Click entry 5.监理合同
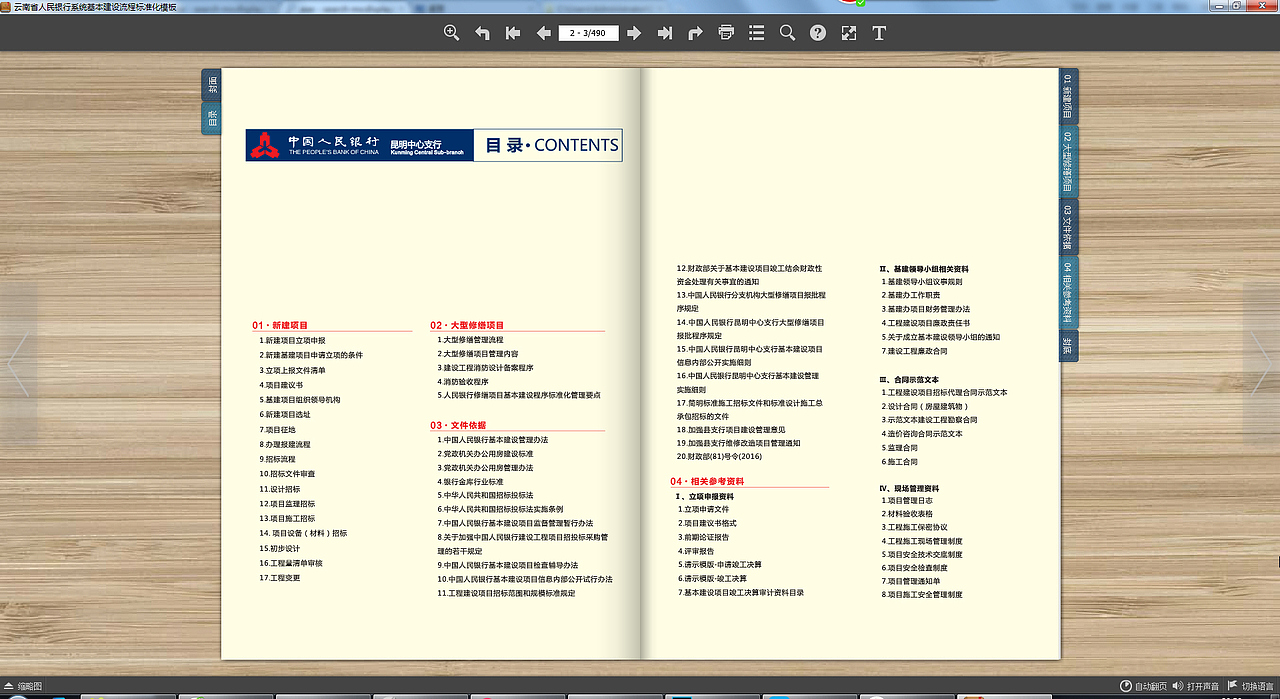 pyautogui.click(x=900, y=448)
